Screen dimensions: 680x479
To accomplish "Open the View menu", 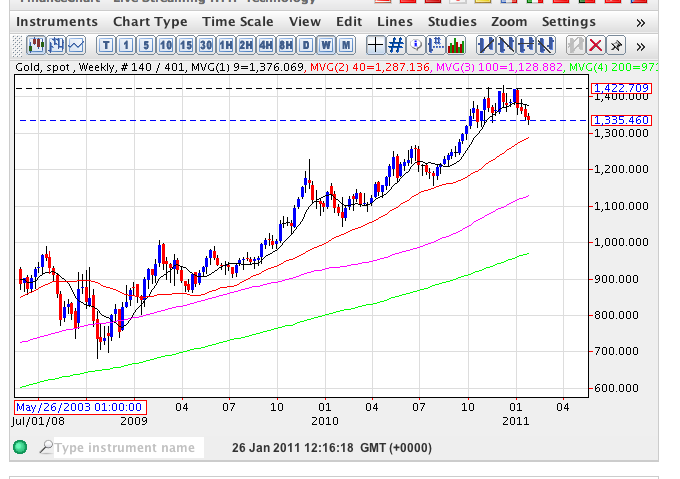I will click(305, 22).
